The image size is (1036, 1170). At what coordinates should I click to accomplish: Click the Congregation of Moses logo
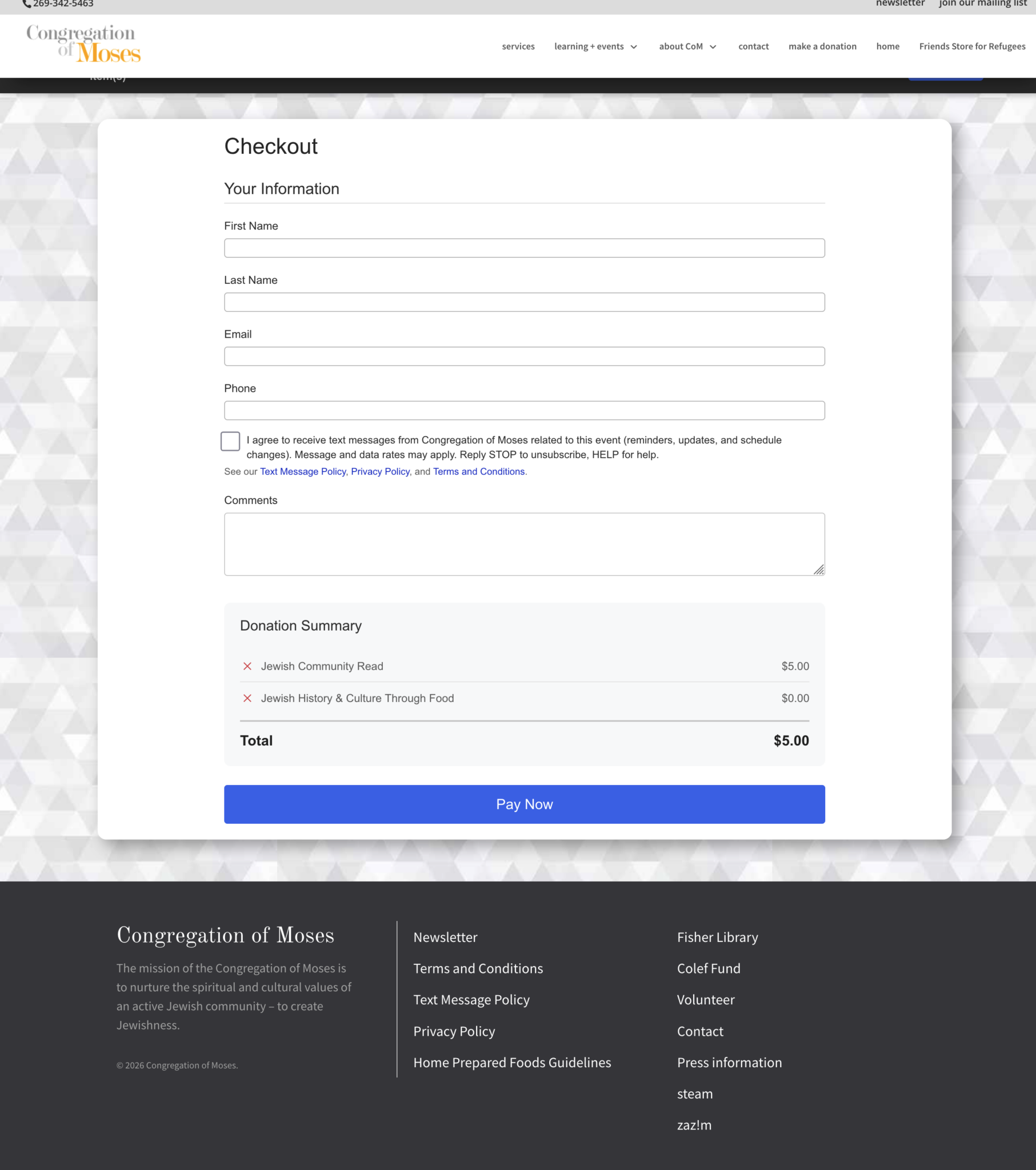click(83, 44)
